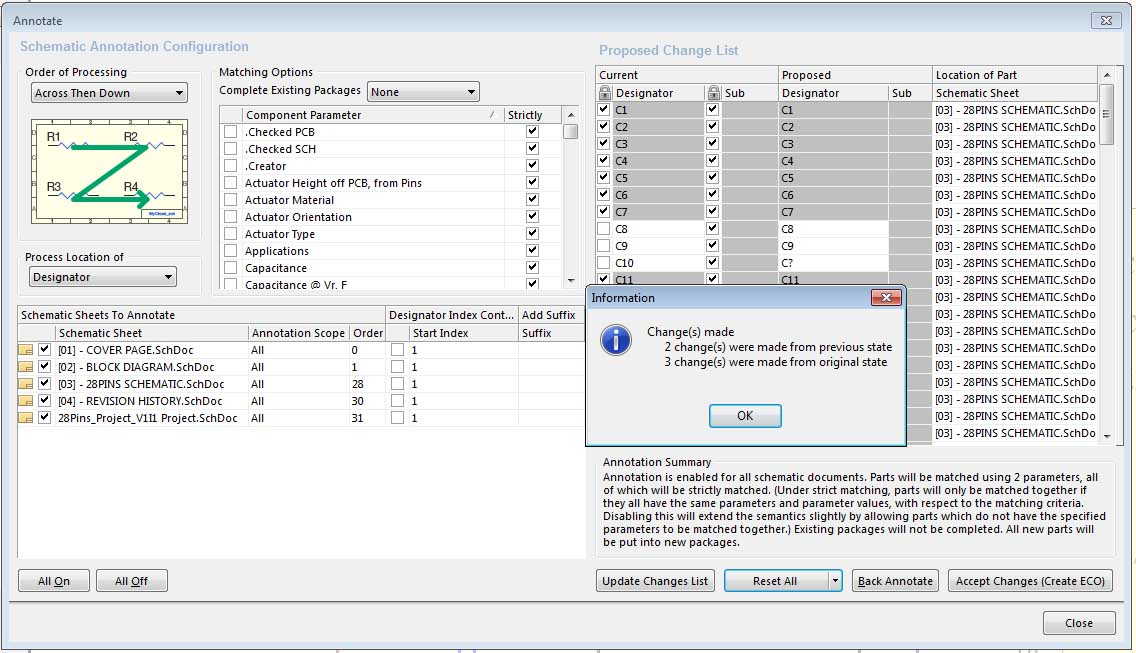
Task: Open the Order of Processing dropdown
Action: pyautogui.click(x=109, y=93)
